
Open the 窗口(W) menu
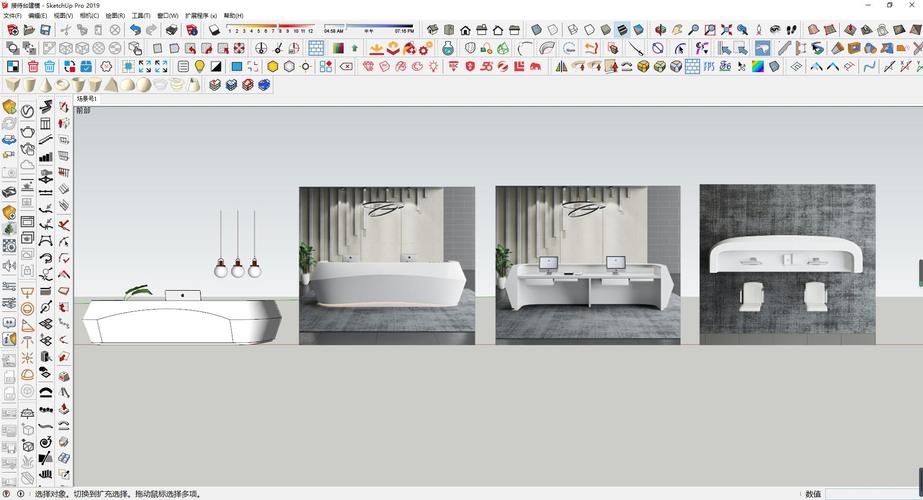click(168, 16)
